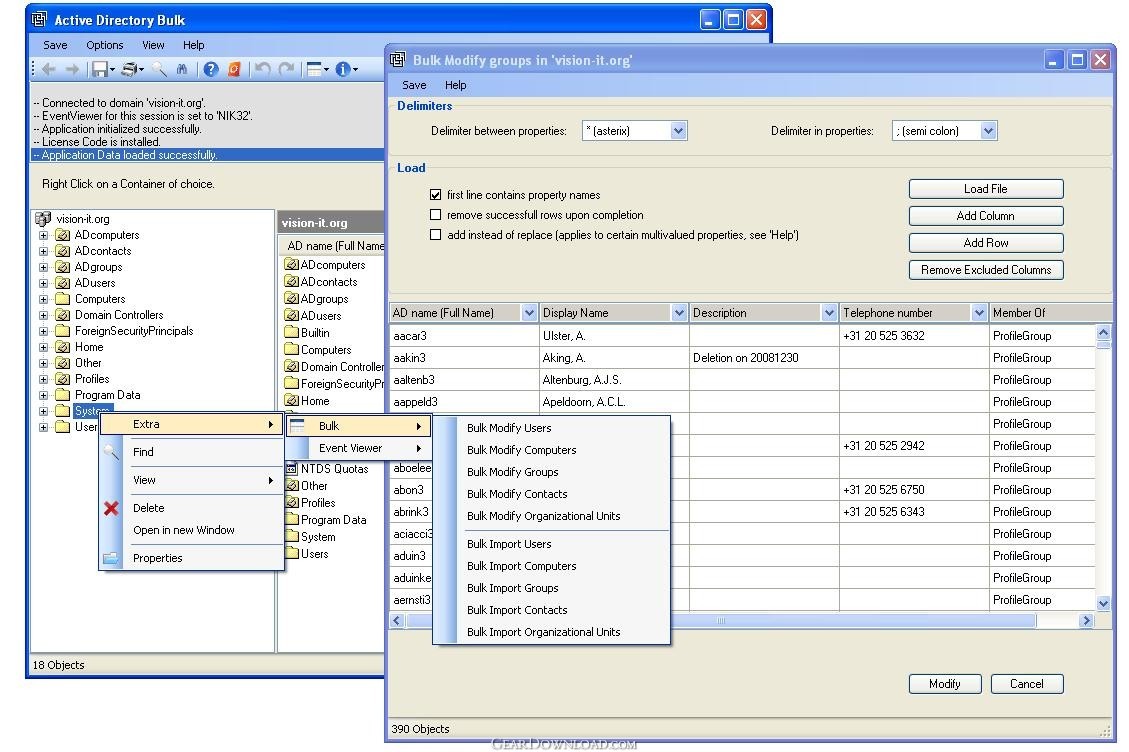This screenshot has width=1129, height=752.
Task: Open Help menu in Bulk Modify groups window
Action: click(456, 85)
